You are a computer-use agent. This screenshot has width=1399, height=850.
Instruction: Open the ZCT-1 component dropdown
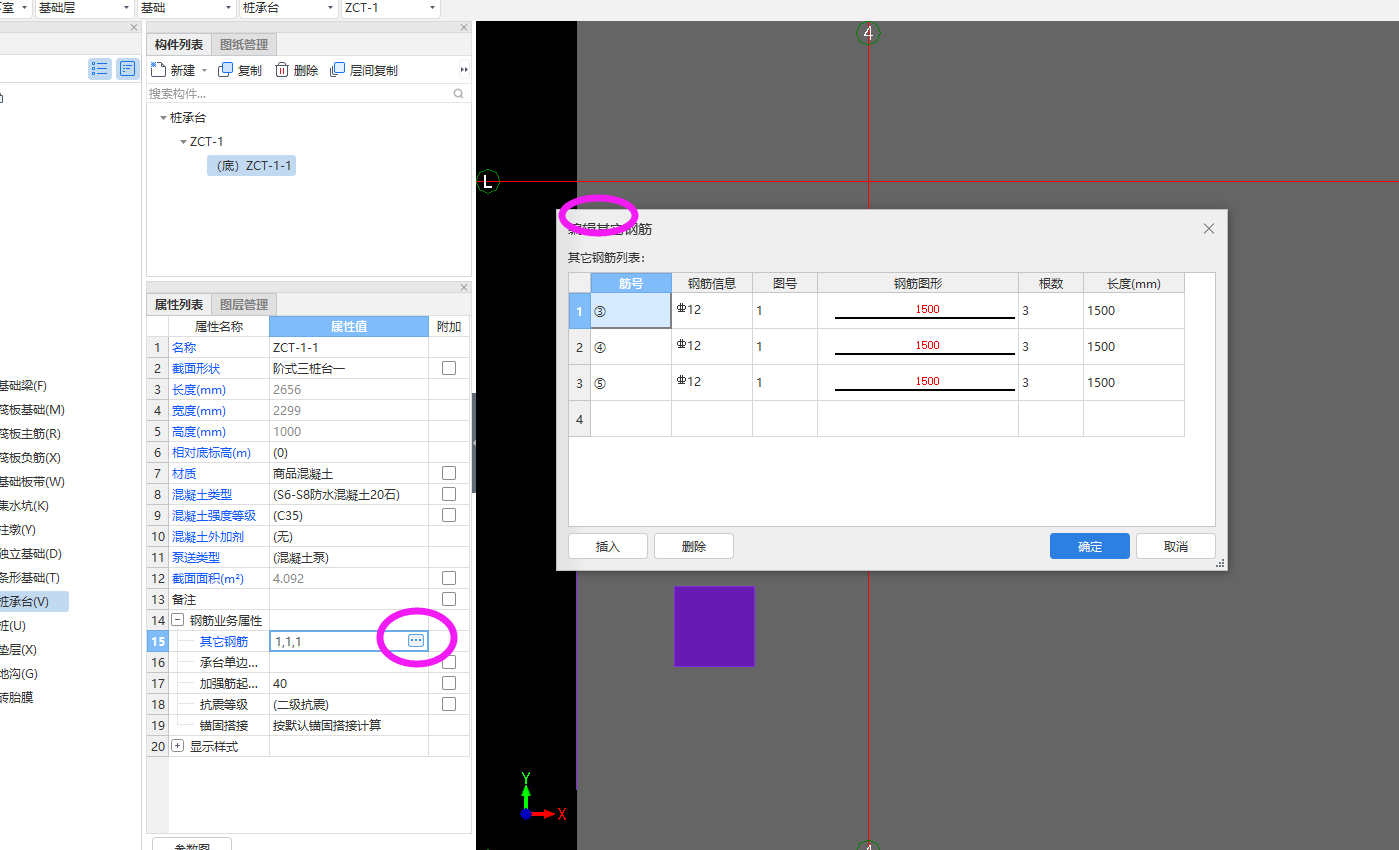click(x=390, y=8)
